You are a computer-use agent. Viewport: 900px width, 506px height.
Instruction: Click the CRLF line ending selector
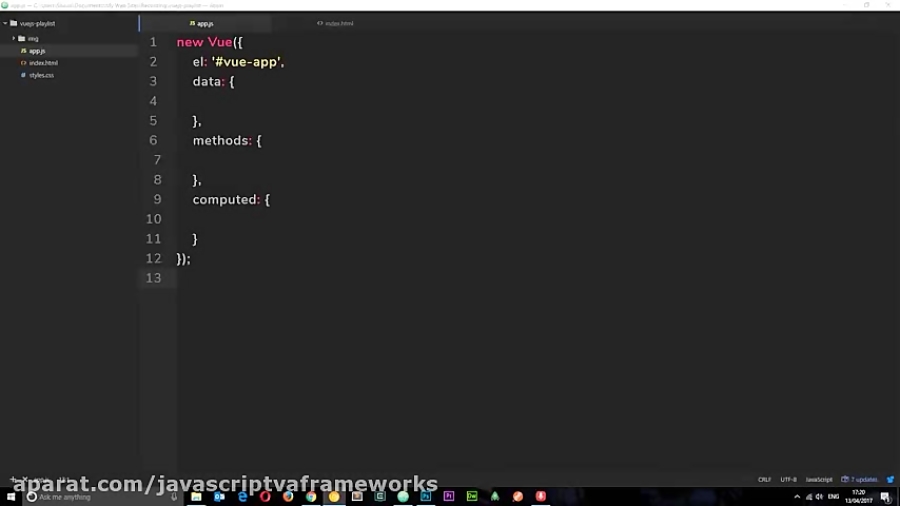pos(764,480)
